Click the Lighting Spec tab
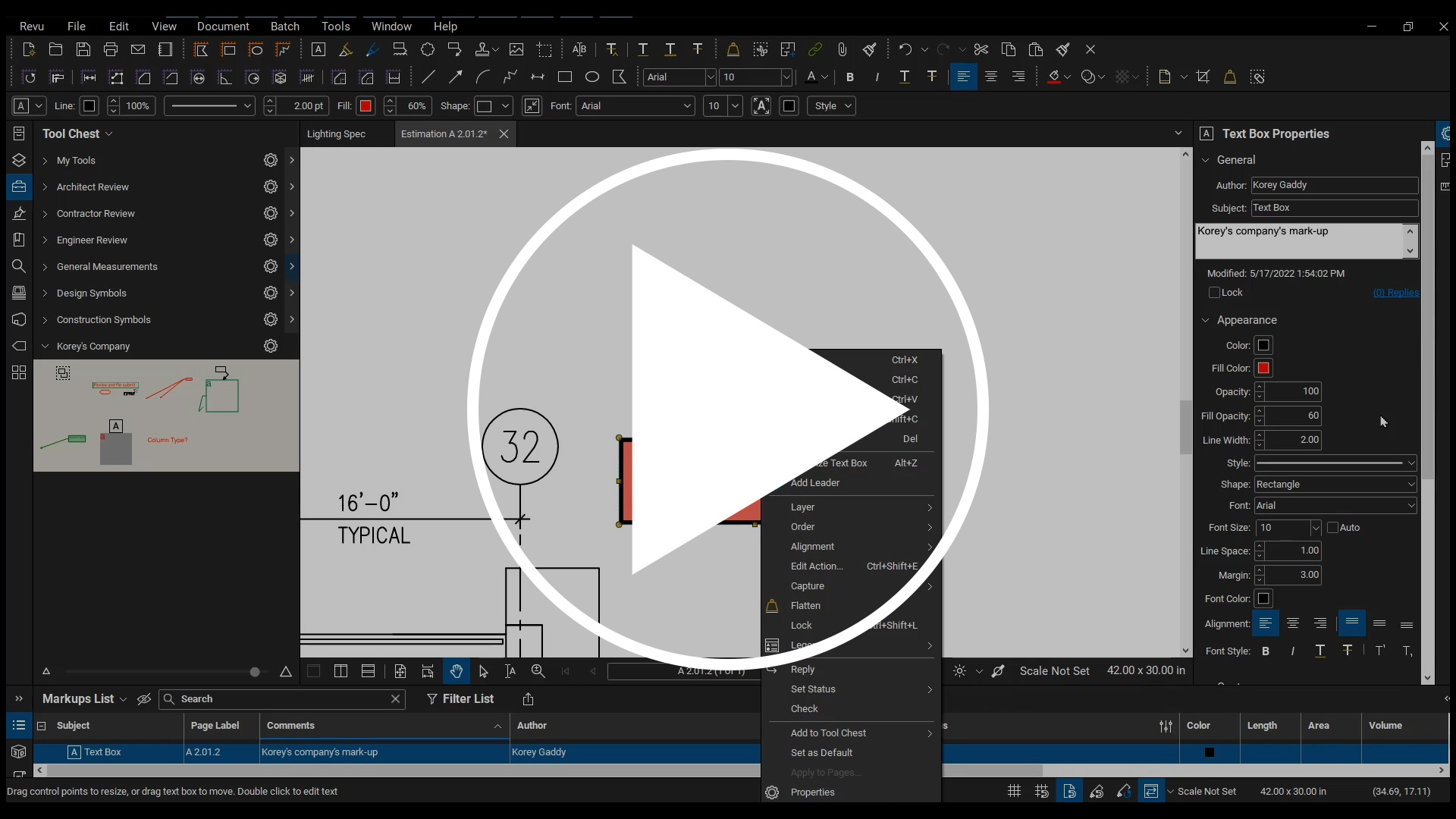 point(335,133)
